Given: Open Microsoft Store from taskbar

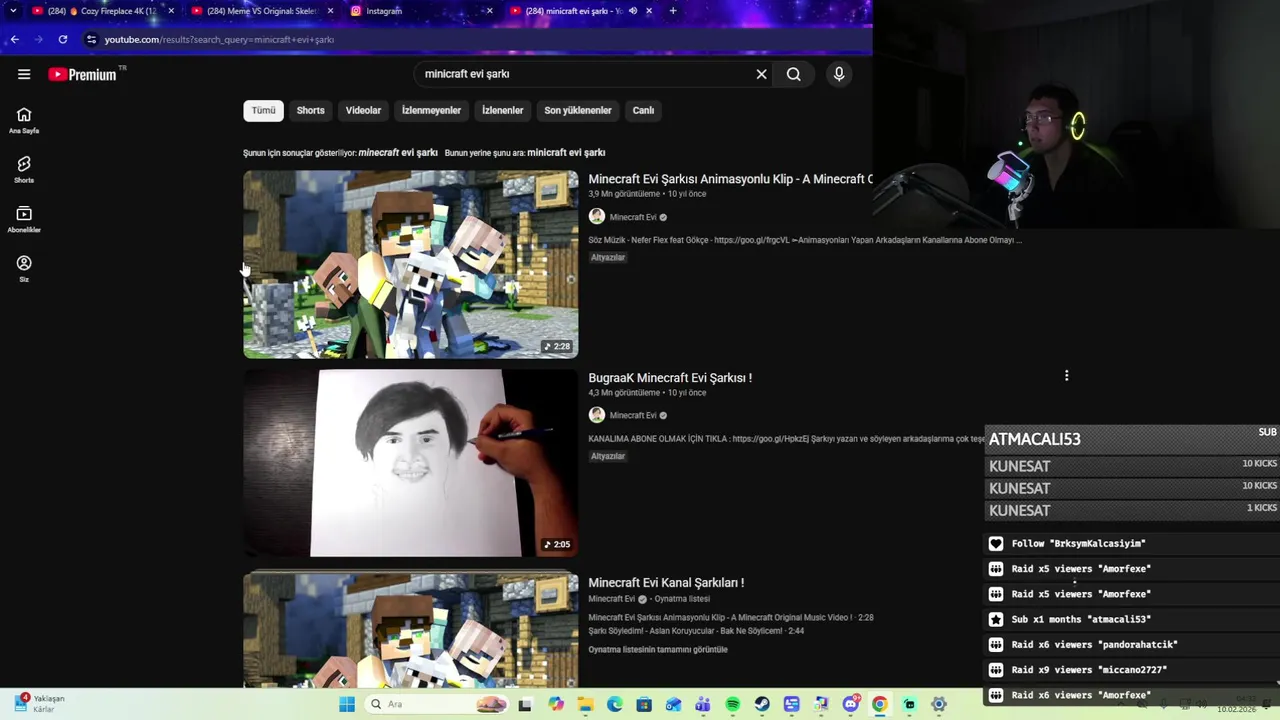Looking at the screenshot, I should pyautogui.click(x=644, y=704).
